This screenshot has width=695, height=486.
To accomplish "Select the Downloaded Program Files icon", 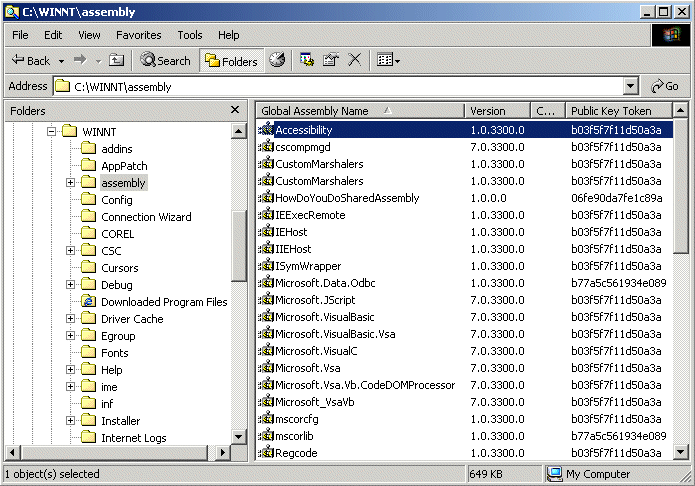I will tap(89, 301).
